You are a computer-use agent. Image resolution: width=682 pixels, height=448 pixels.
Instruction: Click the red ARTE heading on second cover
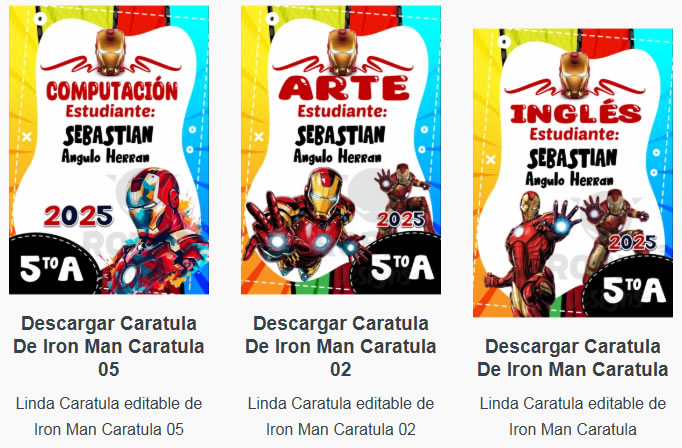(344, 88)
